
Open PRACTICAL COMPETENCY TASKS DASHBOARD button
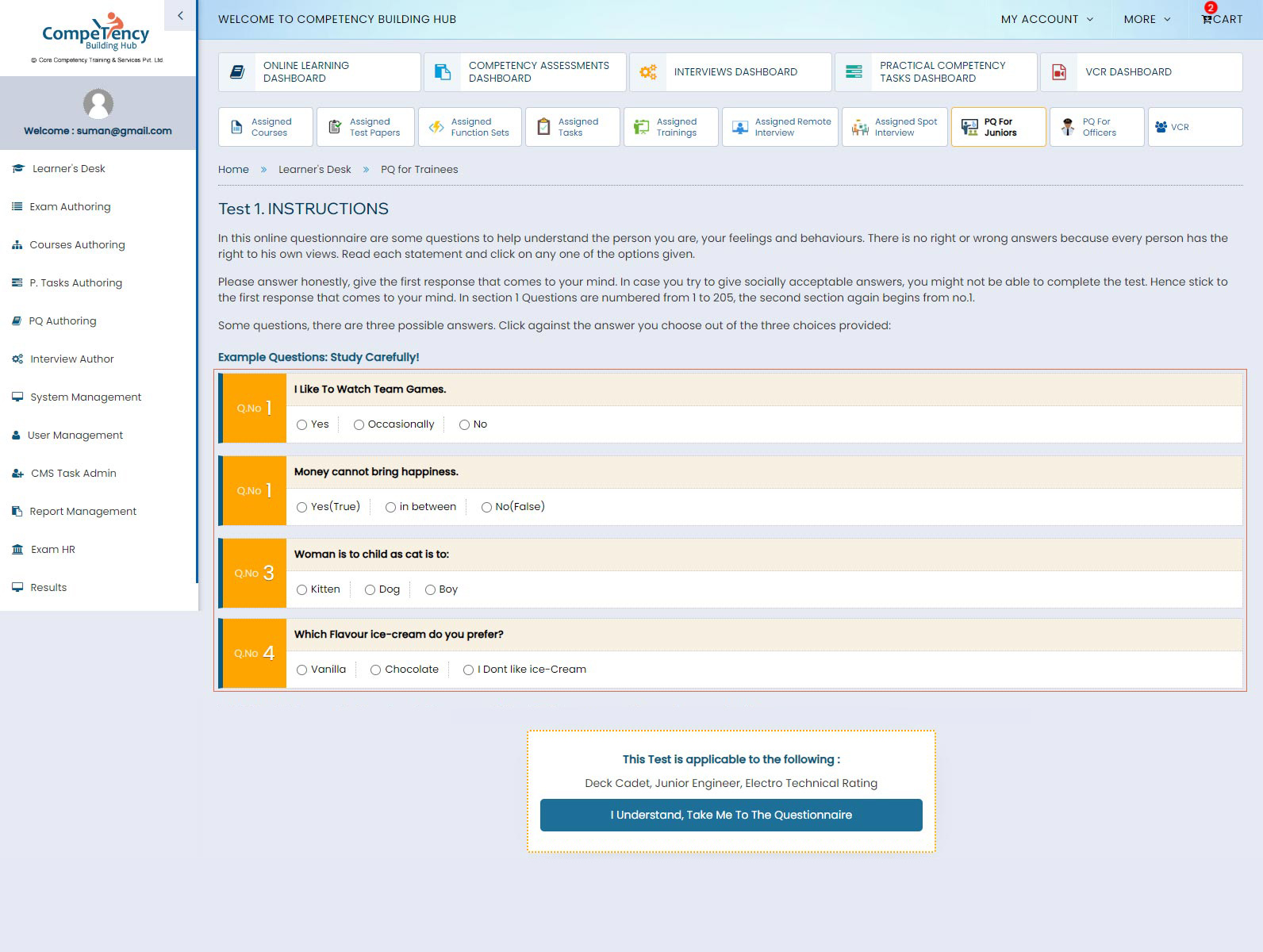point(936,72)
